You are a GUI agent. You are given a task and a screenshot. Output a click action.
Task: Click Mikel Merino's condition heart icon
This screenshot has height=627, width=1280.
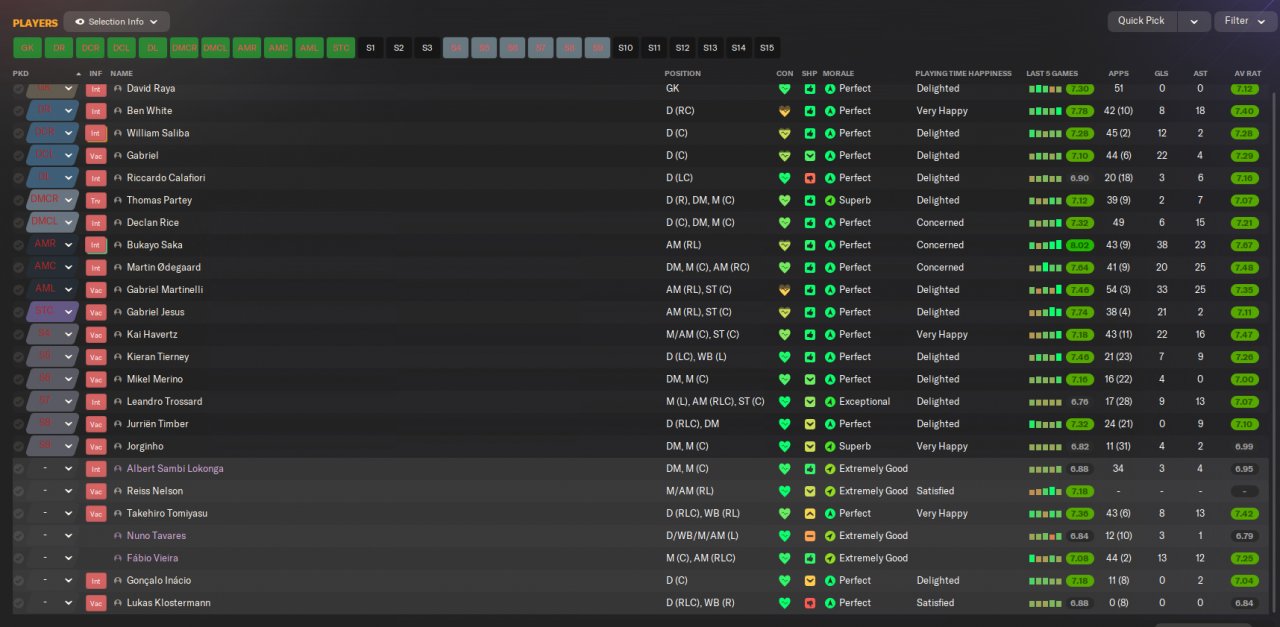coord(784,379)
